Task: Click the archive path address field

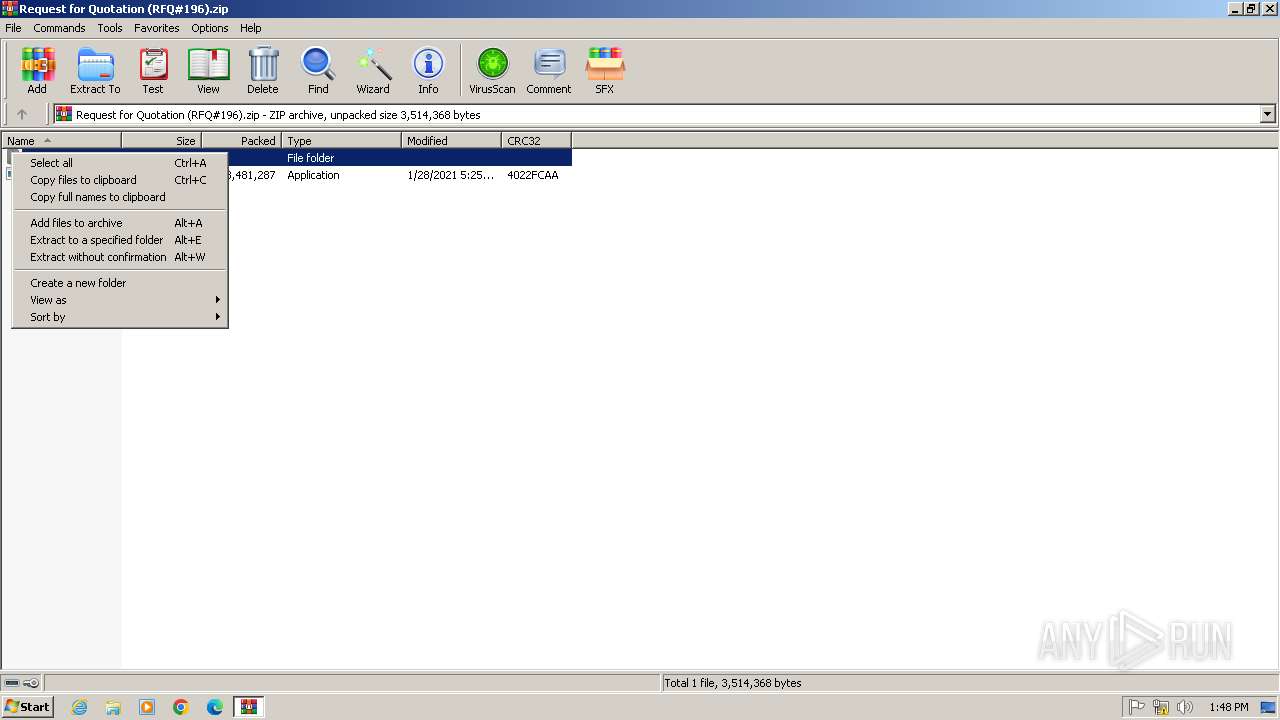Action: pos(665,114)
